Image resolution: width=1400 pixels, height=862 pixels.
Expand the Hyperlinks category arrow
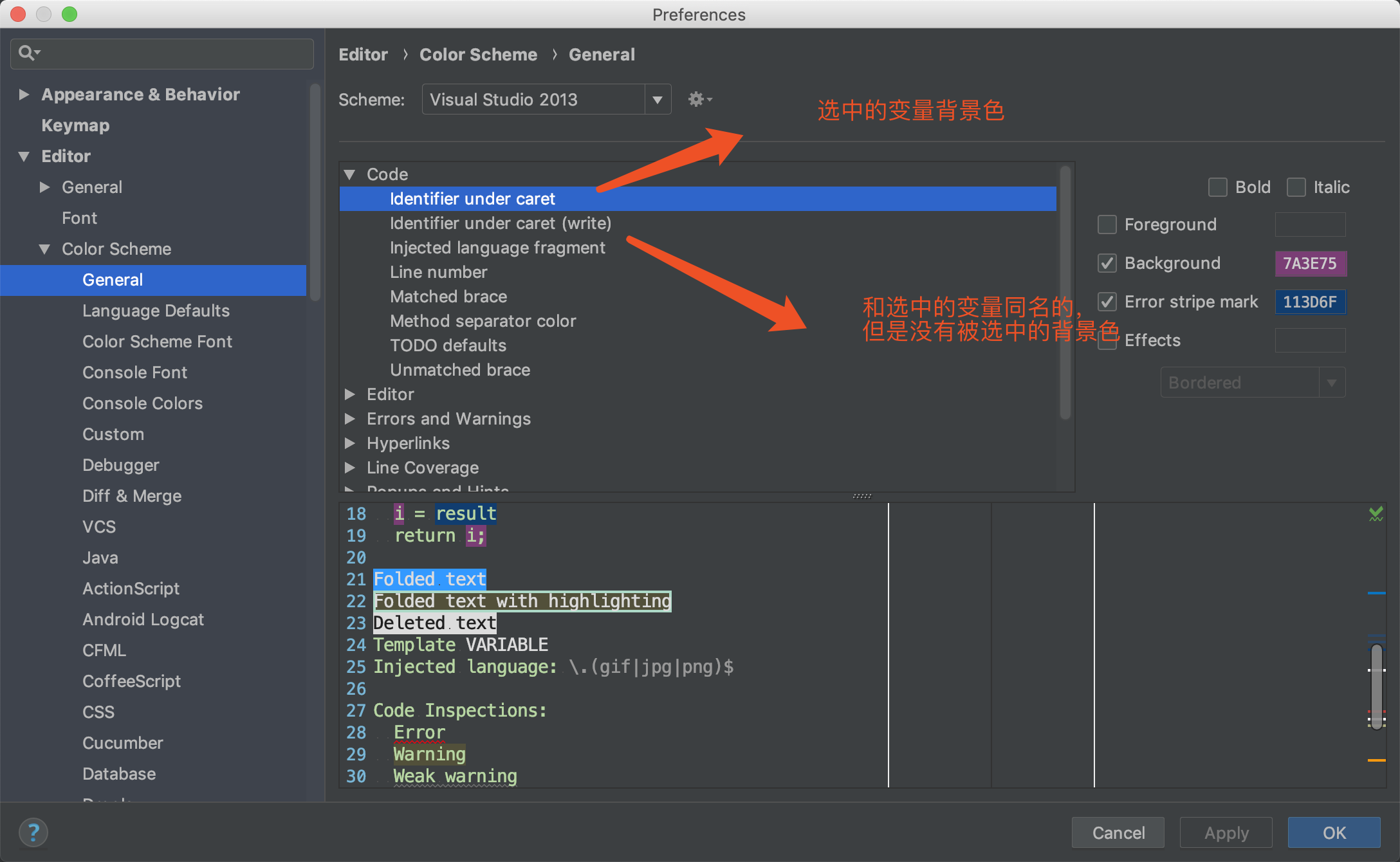[351, 443]
